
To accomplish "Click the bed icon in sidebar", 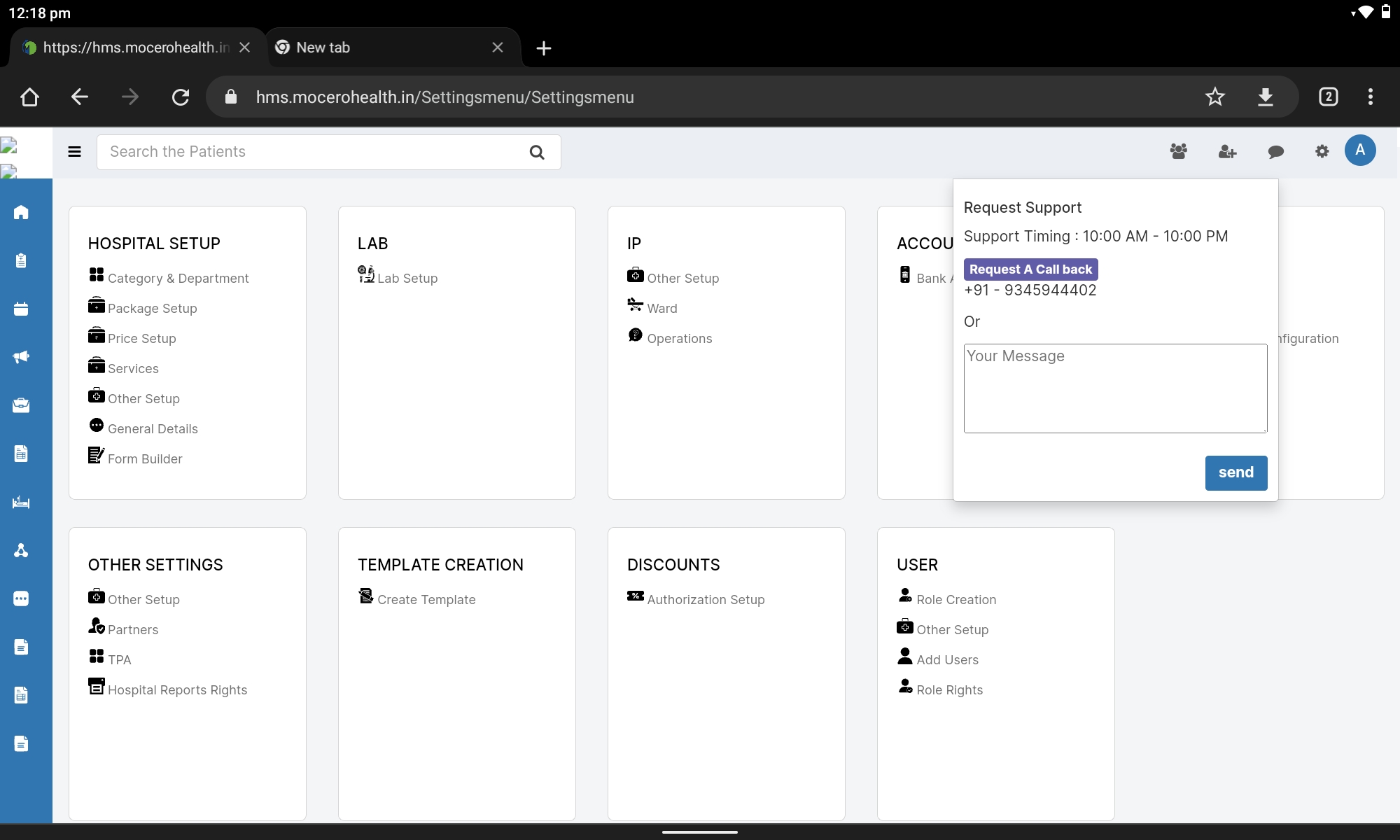I will click(21, 502).
